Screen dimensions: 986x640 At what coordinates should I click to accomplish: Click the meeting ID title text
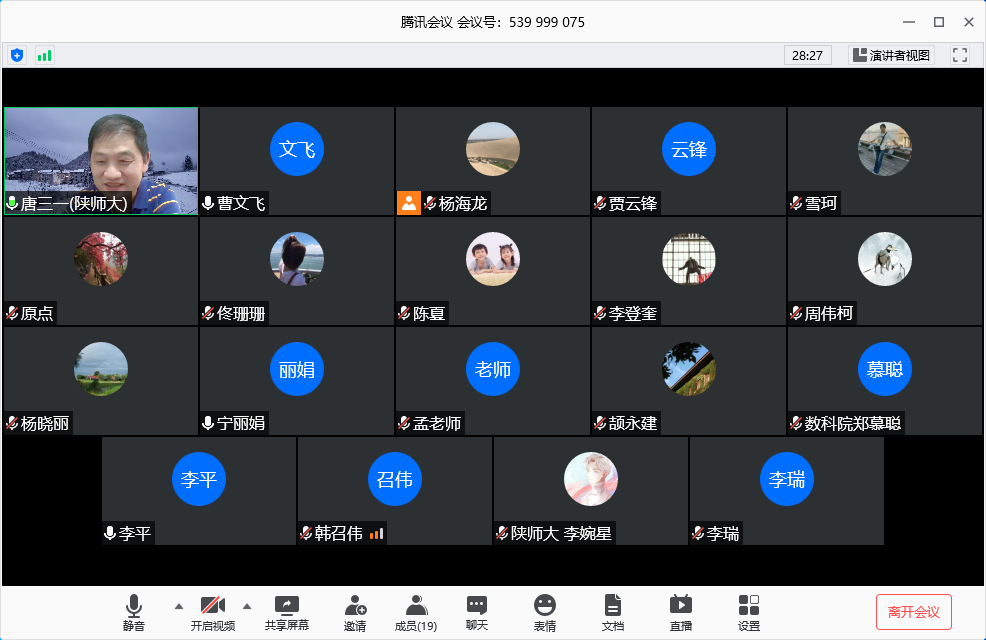coord(493,22)
